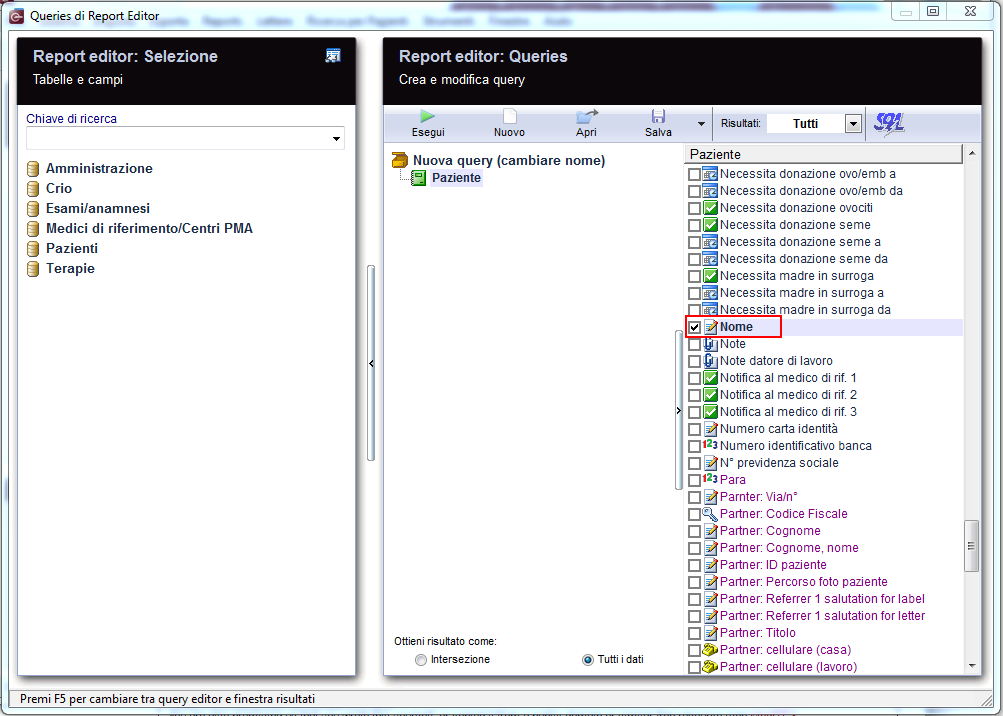Click the Partner: Percorso foto paziente label
Screen dimensions: 1003x716
(803, 582)
